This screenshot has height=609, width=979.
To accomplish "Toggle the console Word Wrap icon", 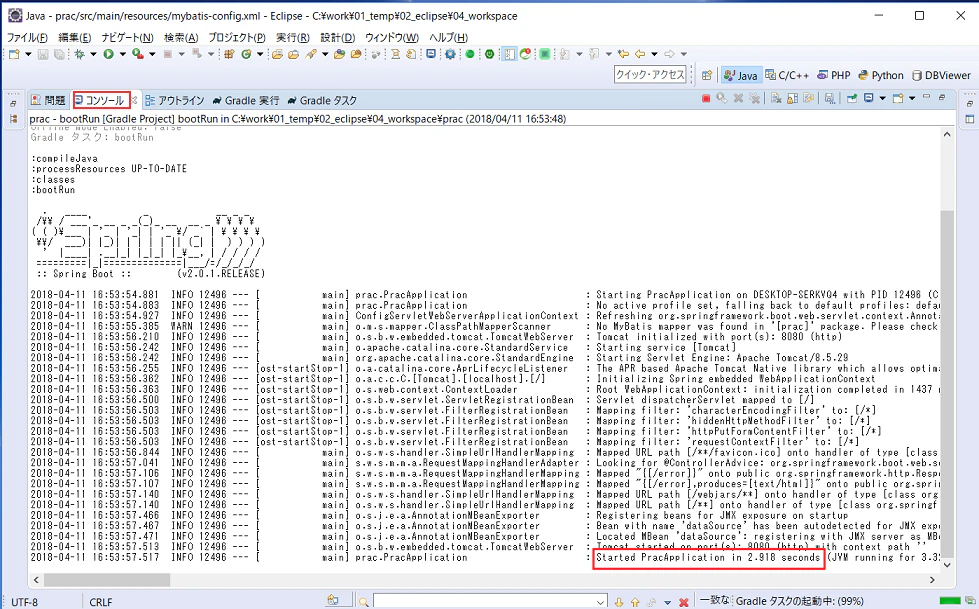I will click(x=809, y=98).
